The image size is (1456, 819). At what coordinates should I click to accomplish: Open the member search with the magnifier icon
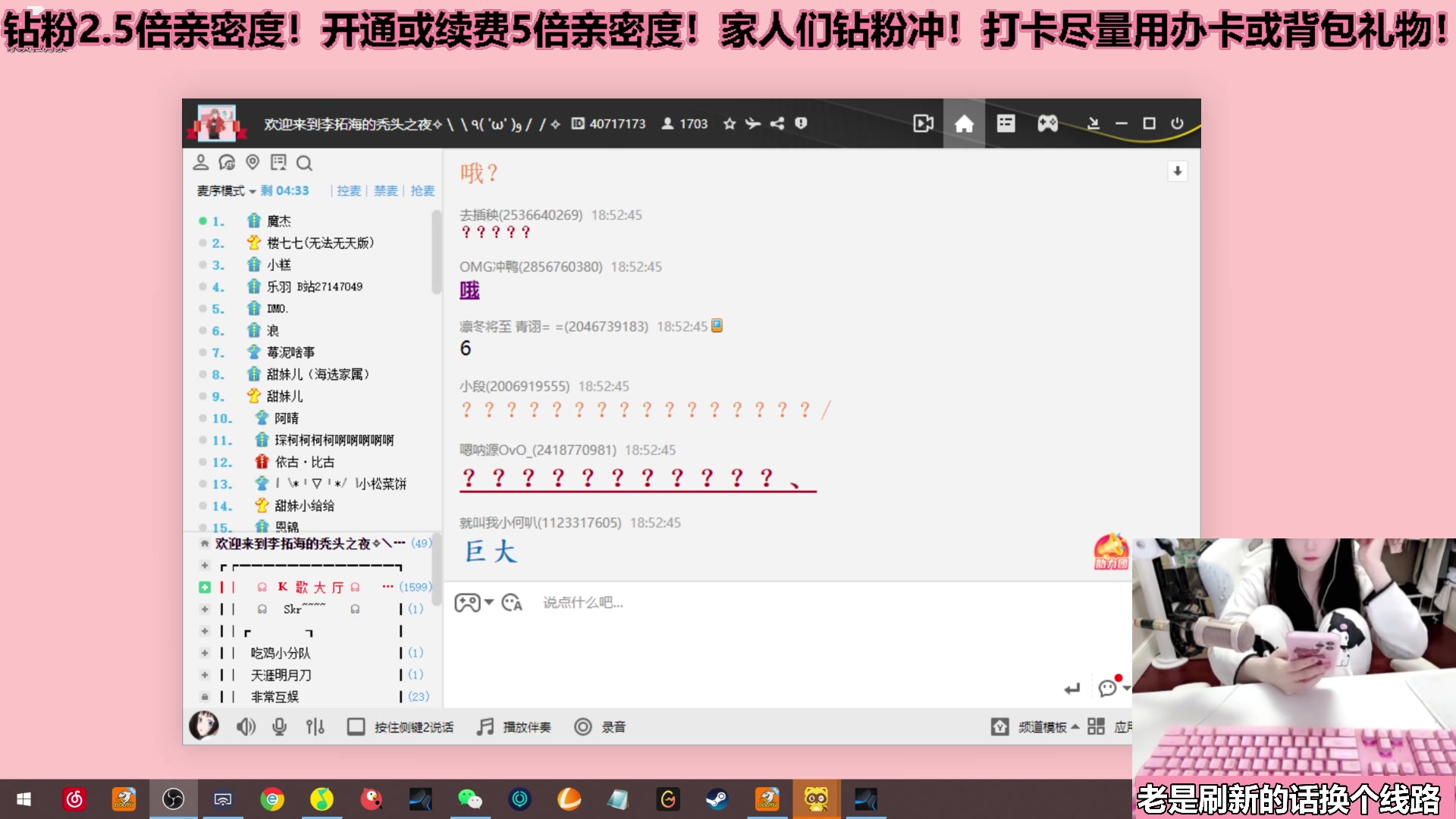[304, 162]
